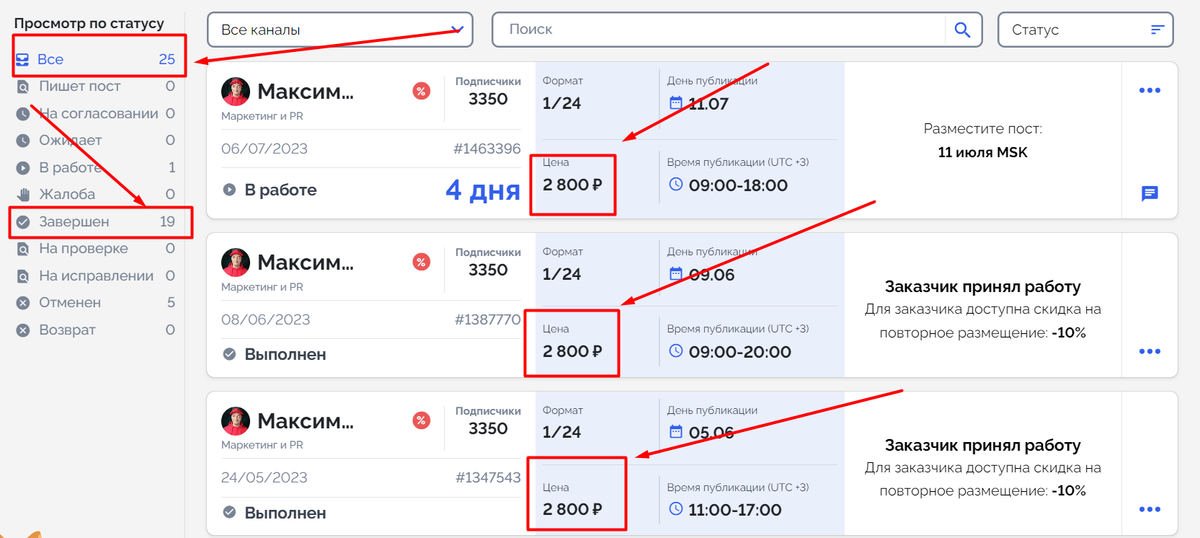This screenshot has width=1200, height=538.
Task: Filter orders by Жалоба status
Action: click(x=67, y=195)
